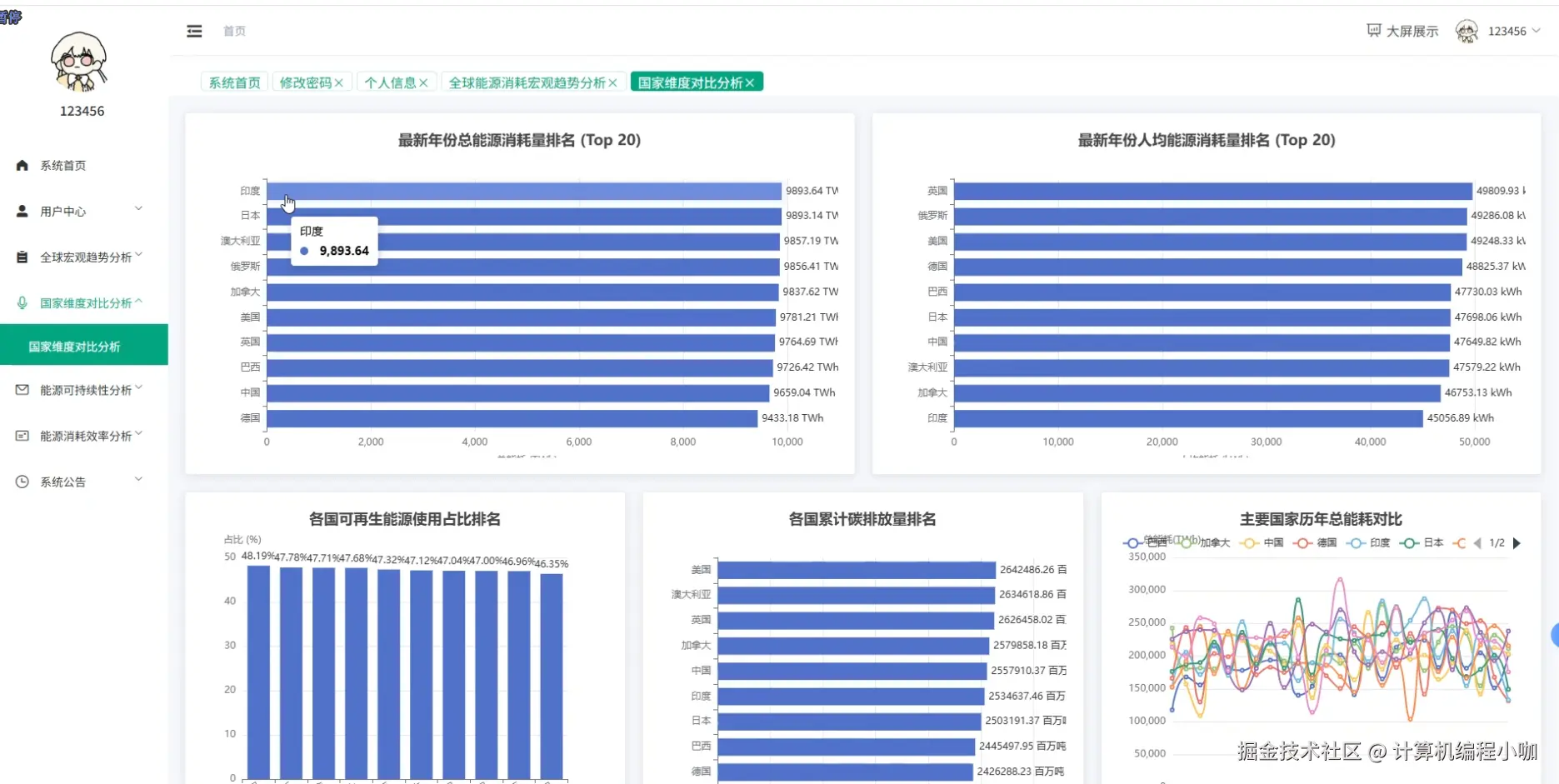Click the 首页 breadcrumb link
The height and width of the screenshot is (784, 1559).
coord(234,31)
